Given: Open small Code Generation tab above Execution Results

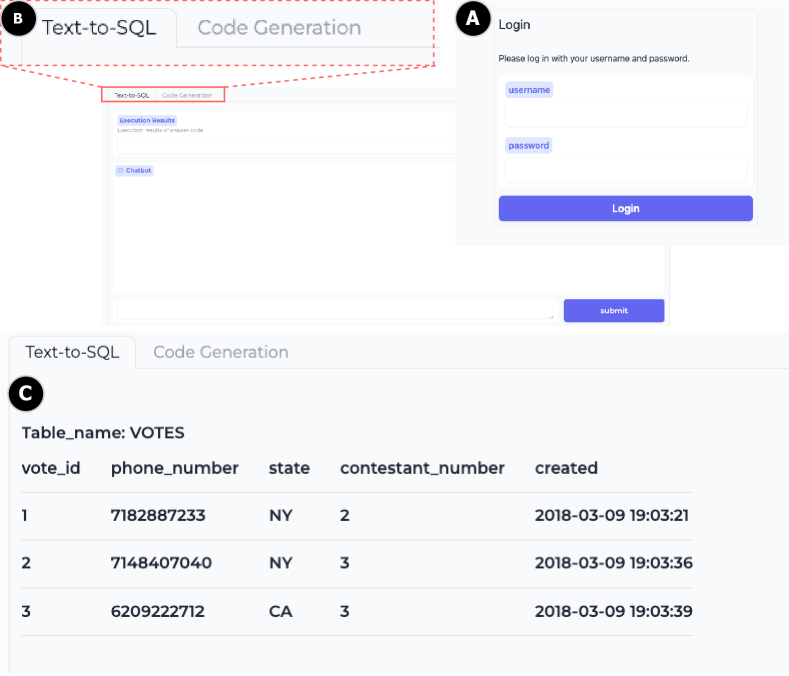Looking at the screenshot, I should coord(187,95).
